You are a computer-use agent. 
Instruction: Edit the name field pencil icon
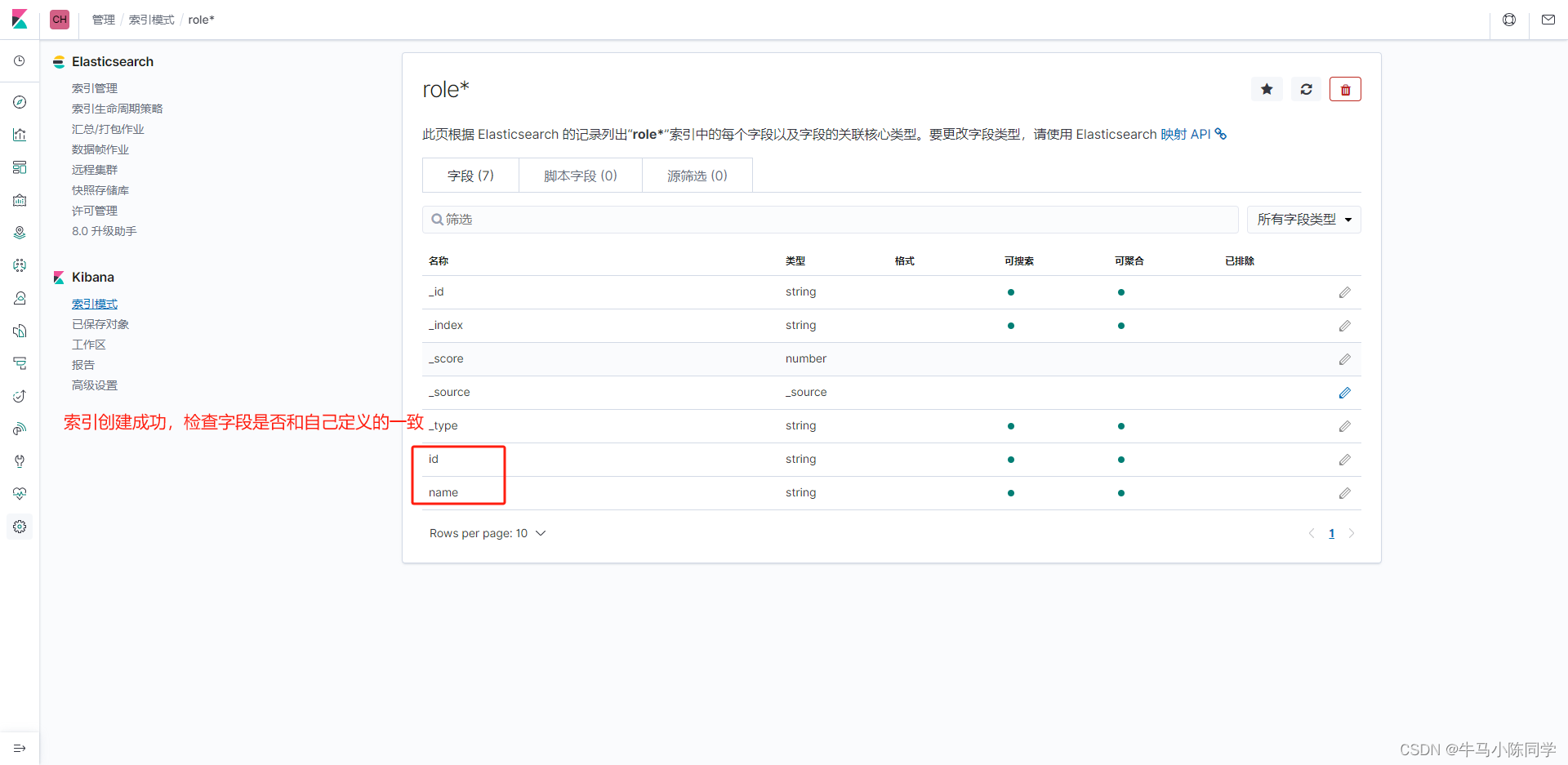(x=1344, y=493)
